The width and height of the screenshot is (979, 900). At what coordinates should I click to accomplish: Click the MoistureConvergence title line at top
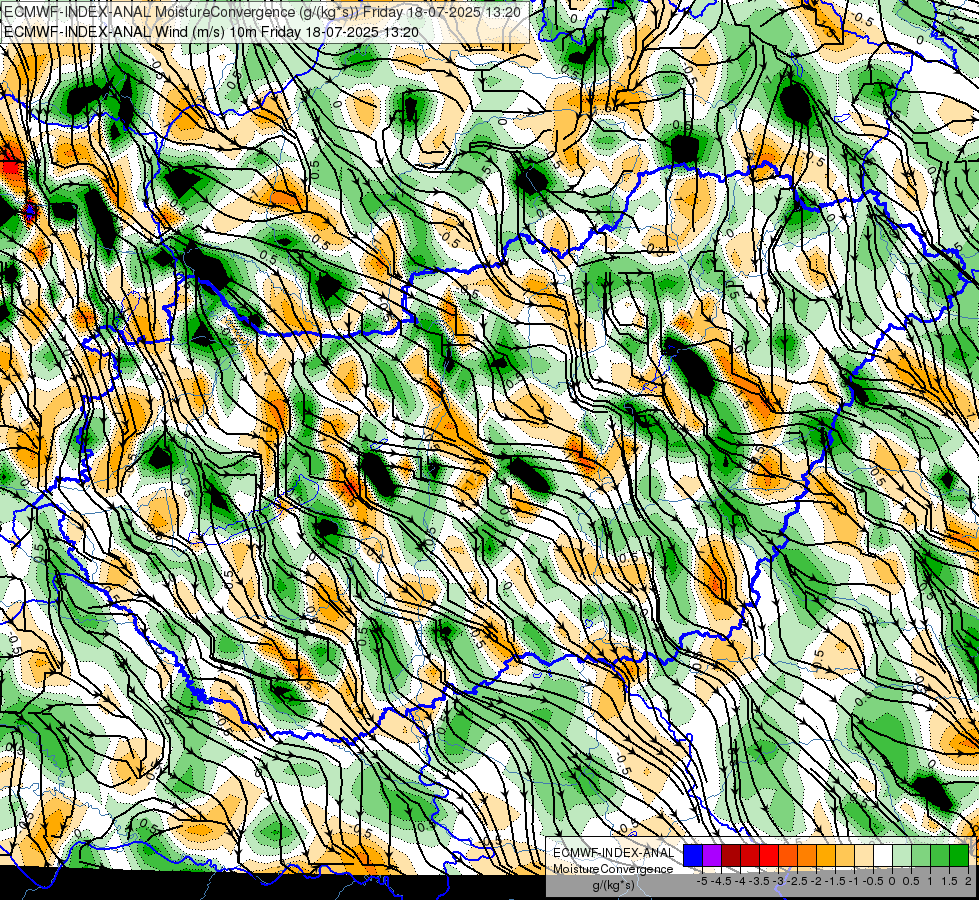262,12
